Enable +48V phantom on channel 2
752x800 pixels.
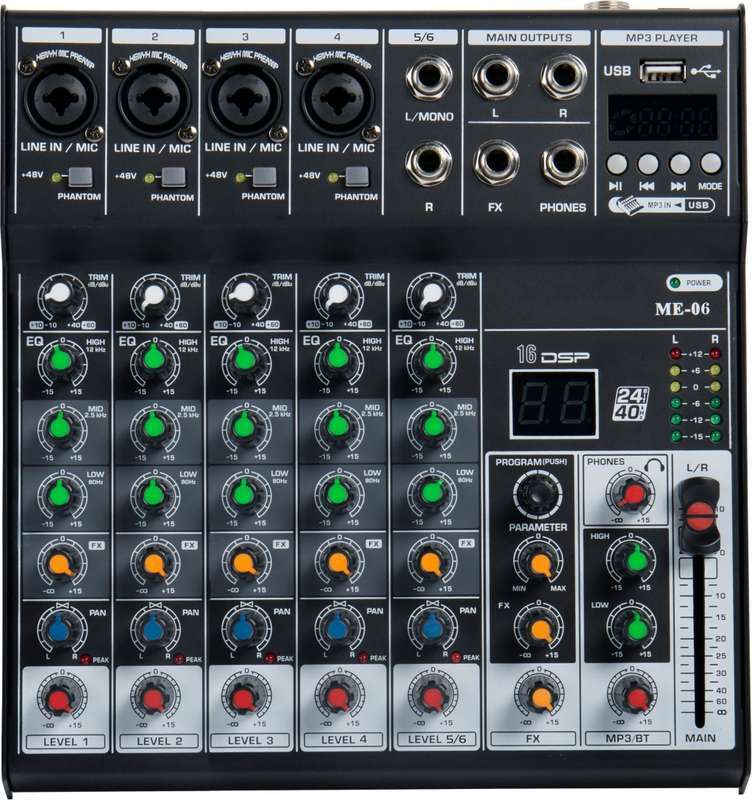174,178
